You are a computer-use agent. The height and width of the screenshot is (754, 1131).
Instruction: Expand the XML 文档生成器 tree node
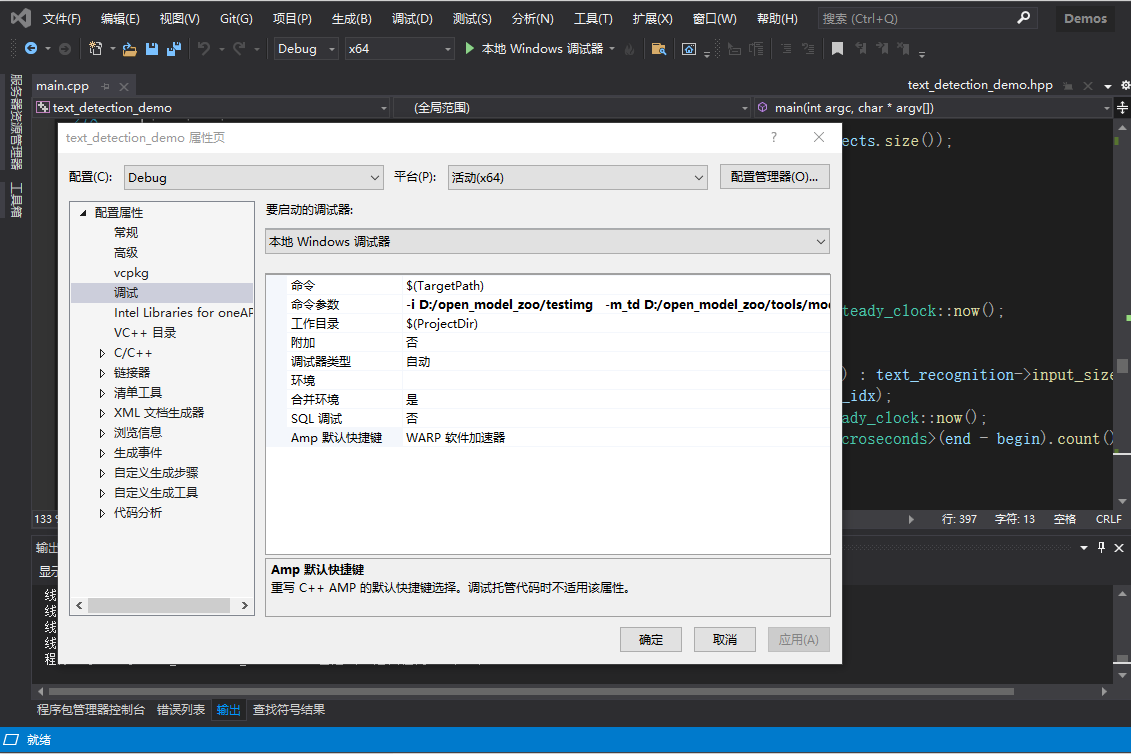click(102, 413)
